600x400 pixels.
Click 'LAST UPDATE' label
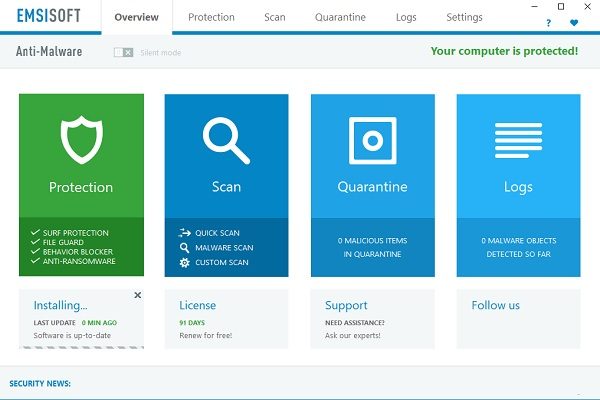(54, 323)
